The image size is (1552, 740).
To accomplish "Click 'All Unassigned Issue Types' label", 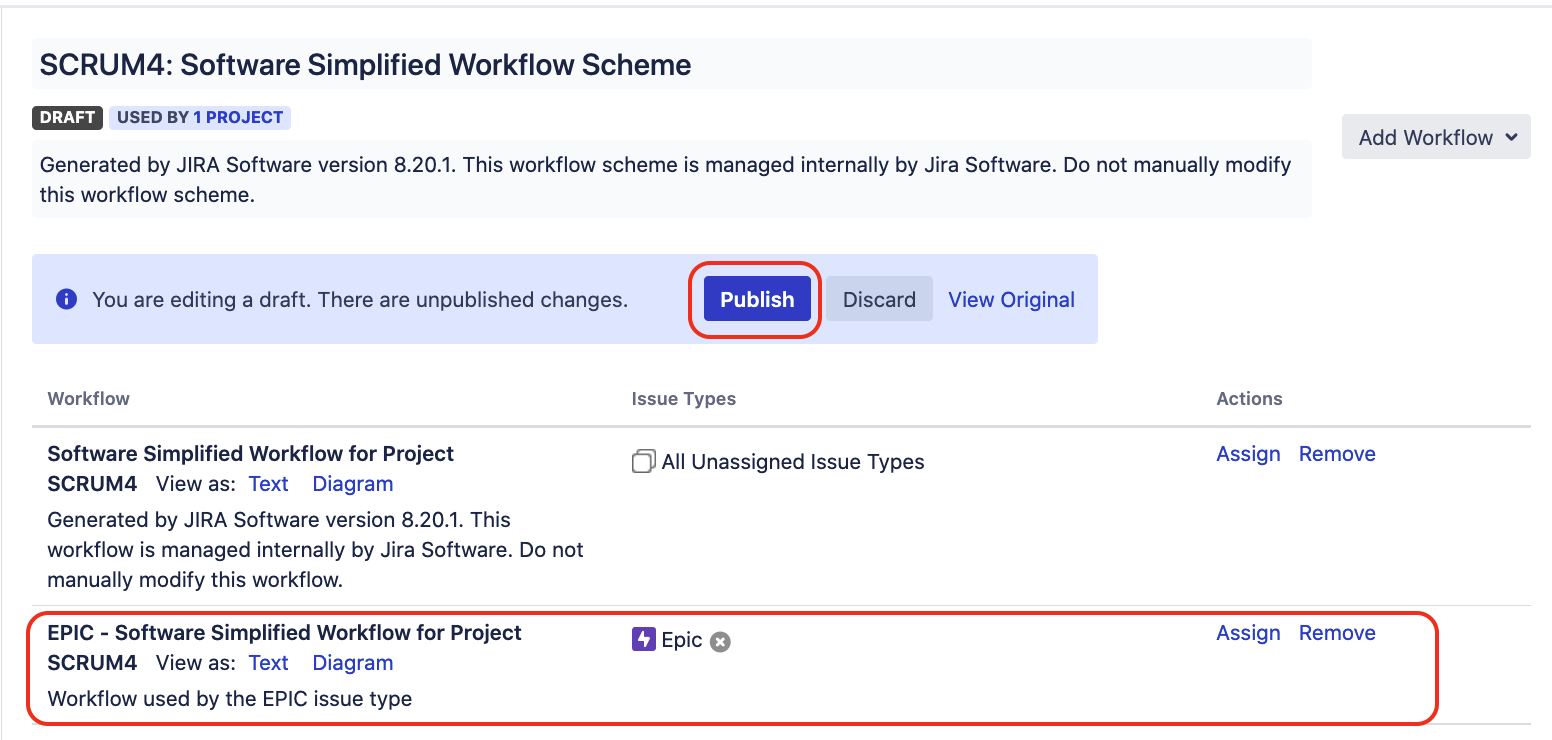I will coord(793,462).
